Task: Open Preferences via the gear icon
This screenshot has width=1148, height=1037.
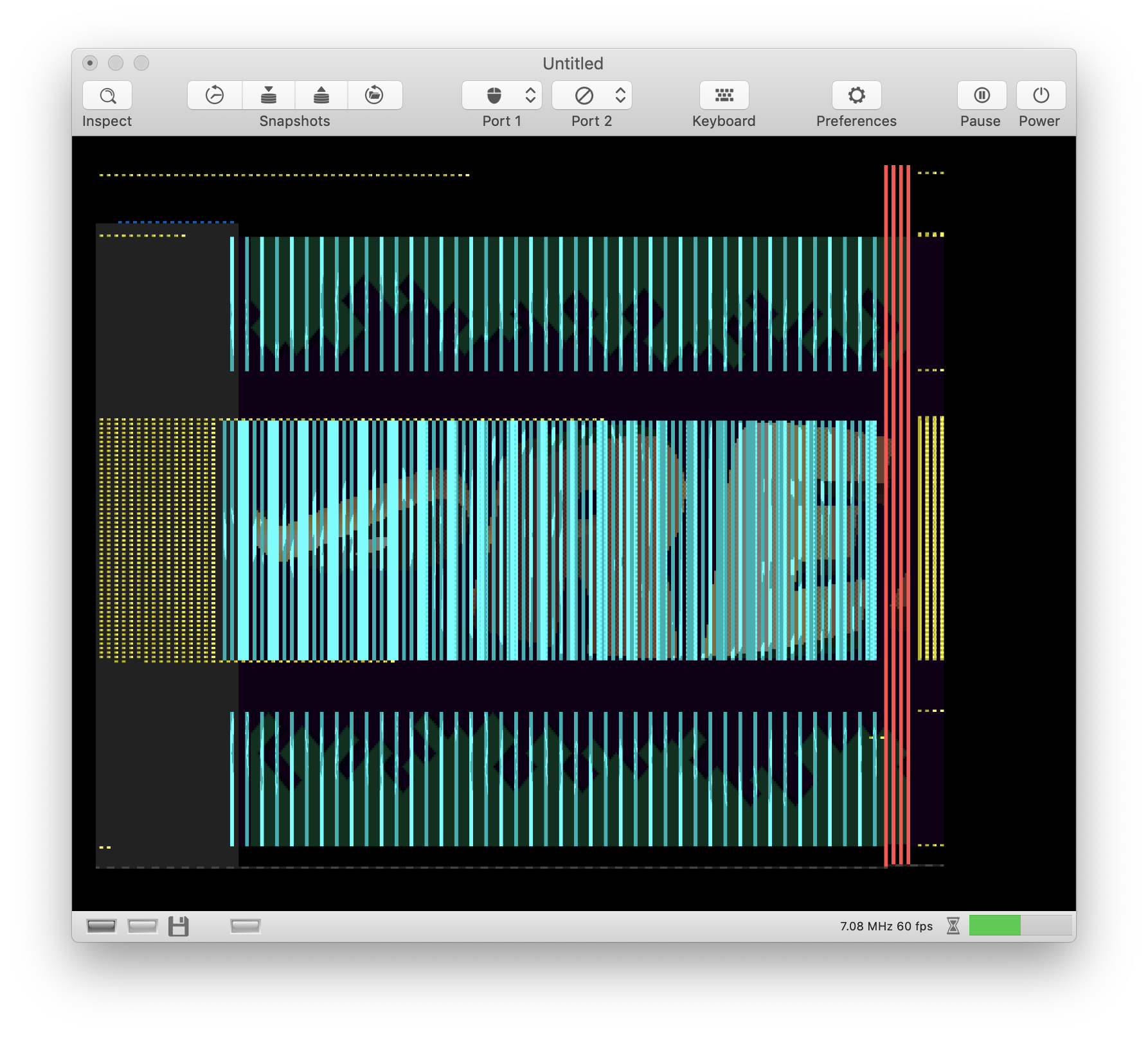Action: 857,96
